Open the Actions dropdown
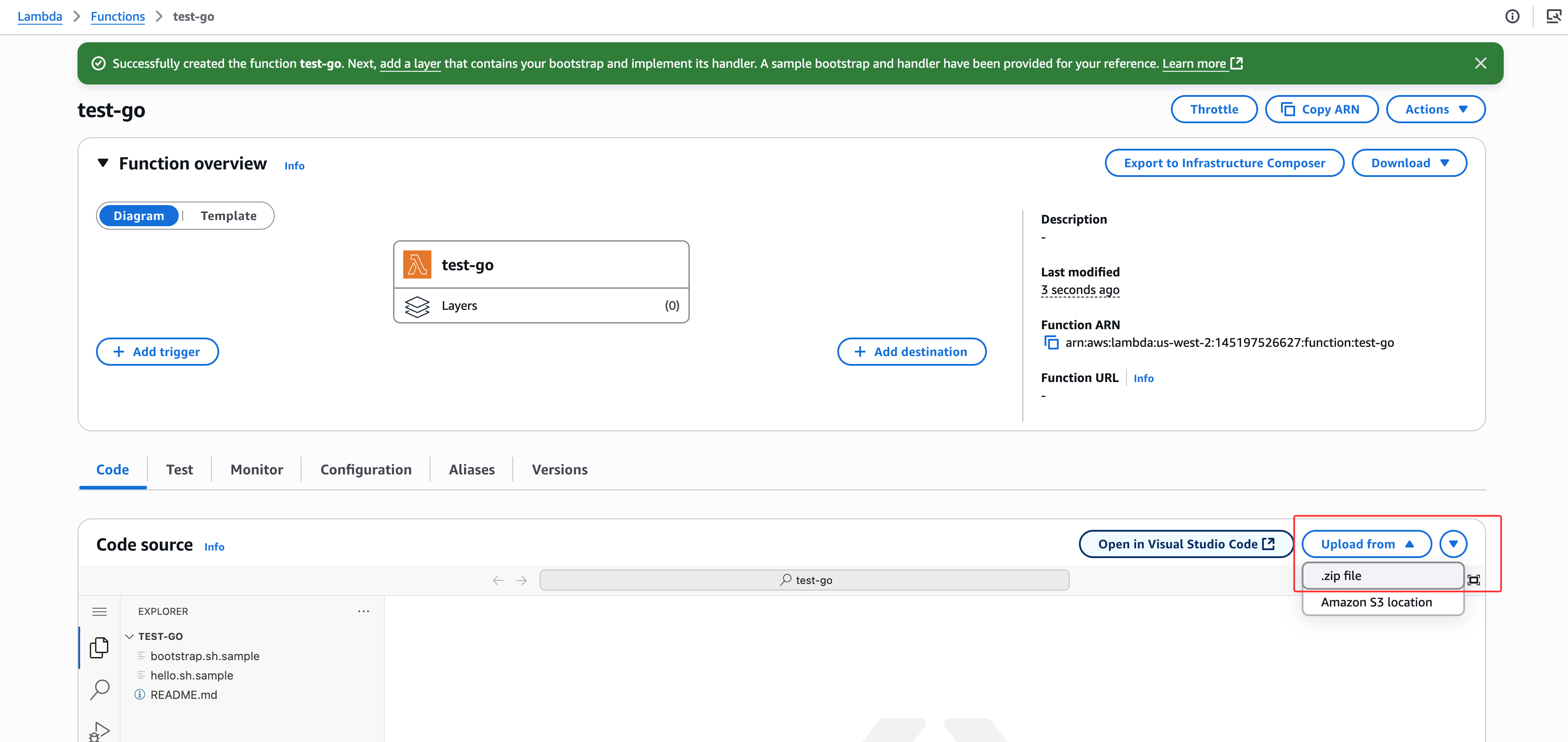This screenshot has width=1568, height=742. coord(1435,110)
